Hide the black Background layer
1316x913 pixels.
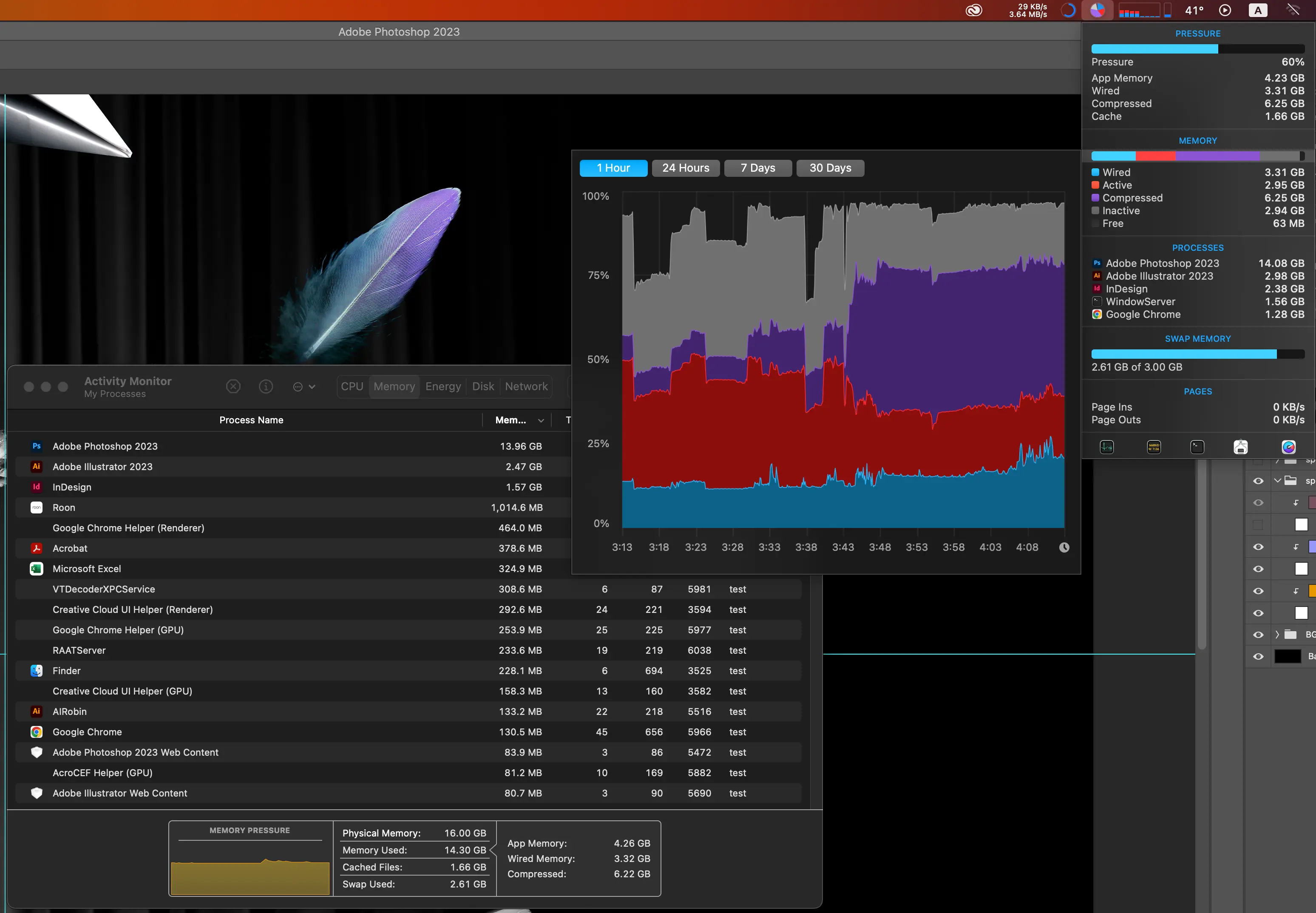(x=1258, y=657)
